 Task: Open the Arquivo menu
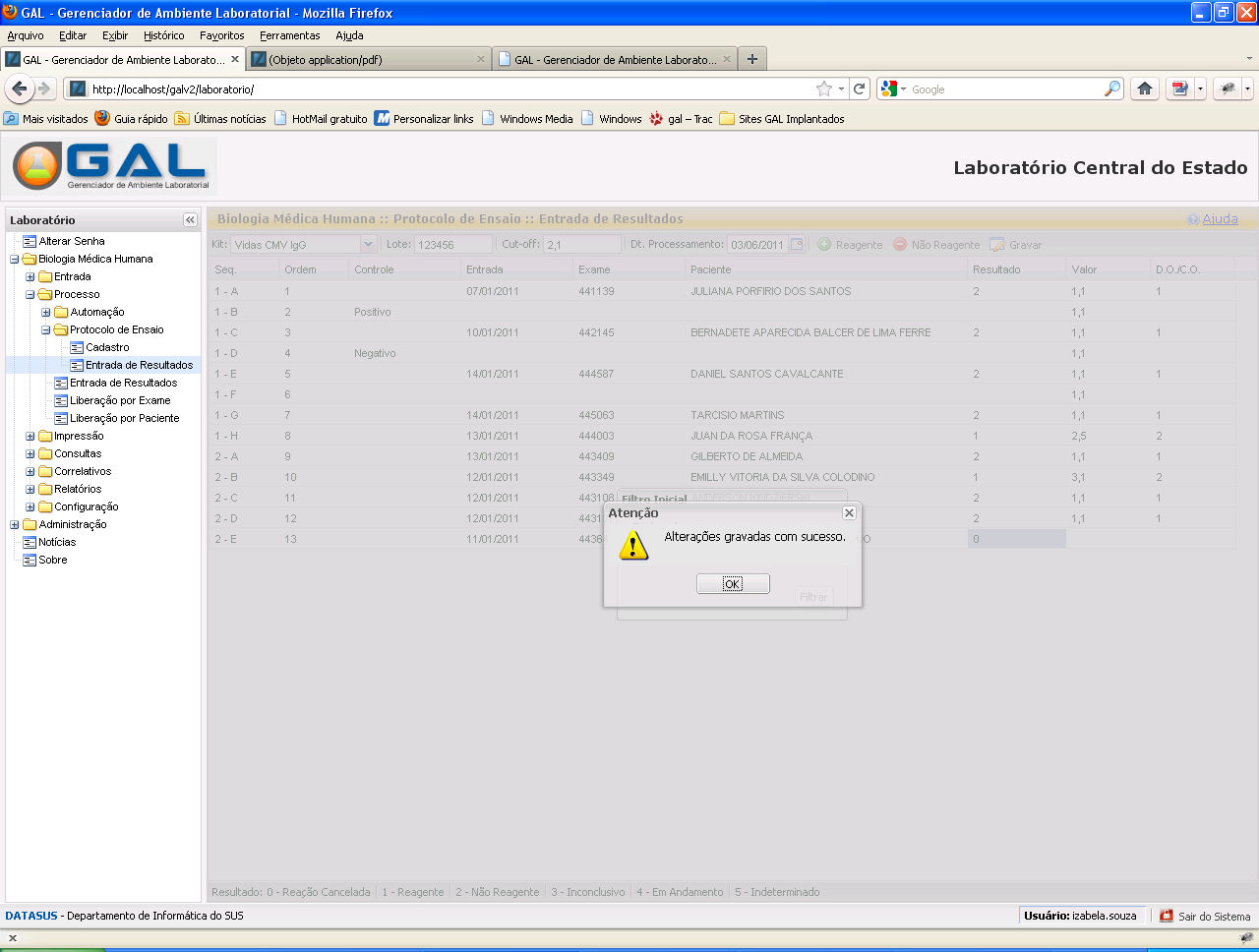pos(26,35)
